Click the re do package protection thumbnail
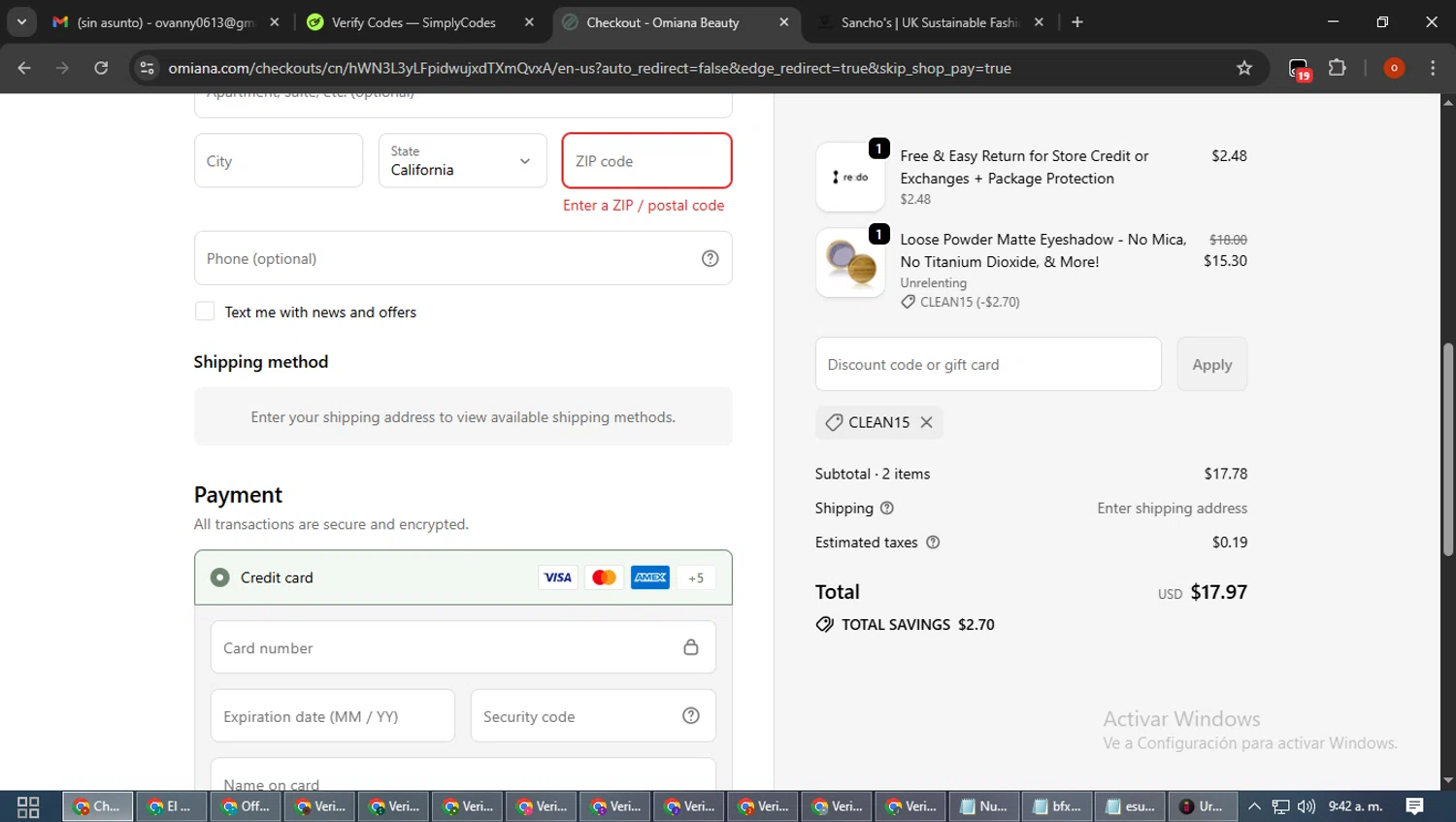Screen dimensions: 1456x822 click(850, 177)
